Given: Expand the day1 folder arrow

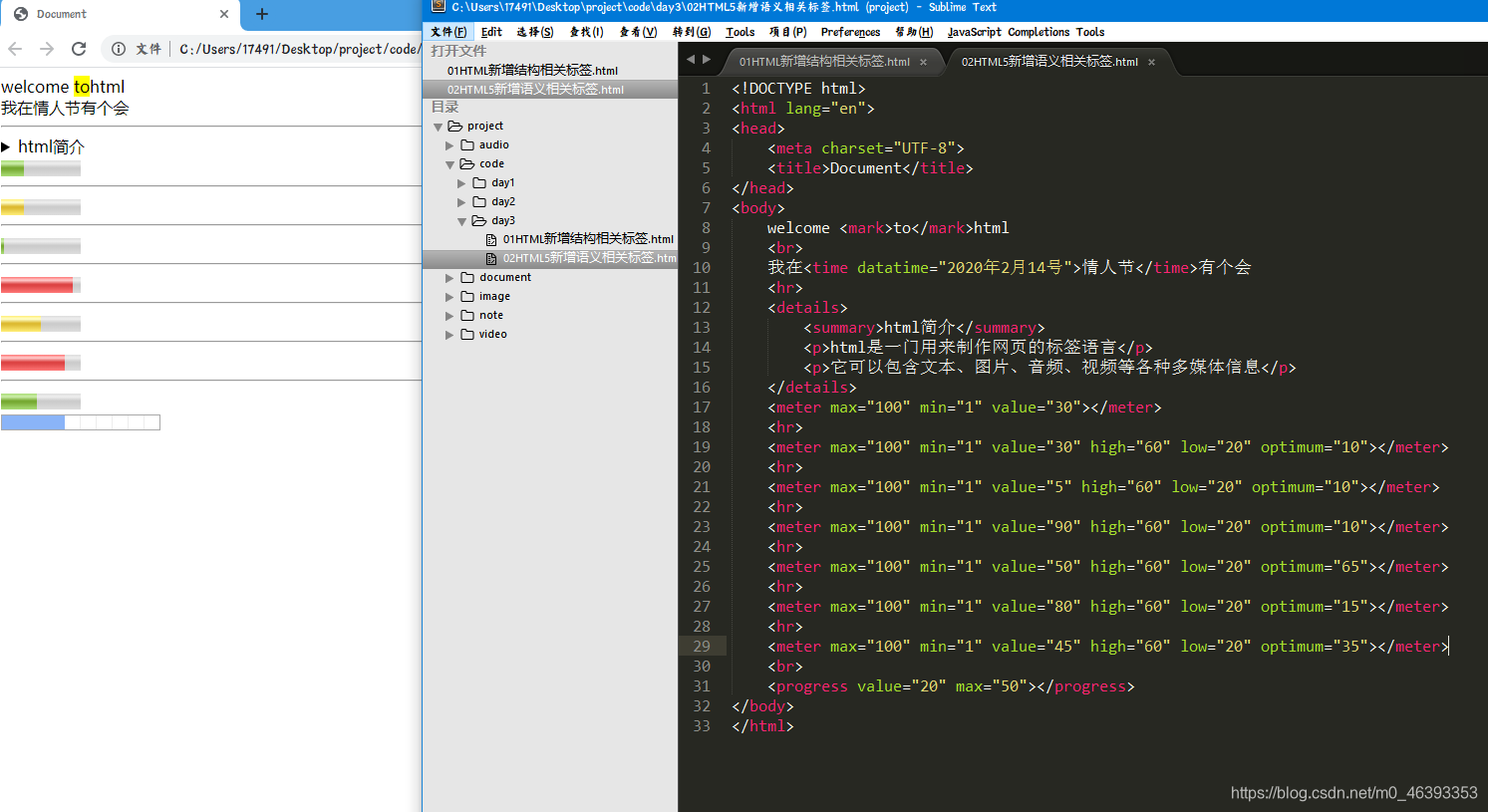Looking at the screenshot, I should (x=461, y=183).
